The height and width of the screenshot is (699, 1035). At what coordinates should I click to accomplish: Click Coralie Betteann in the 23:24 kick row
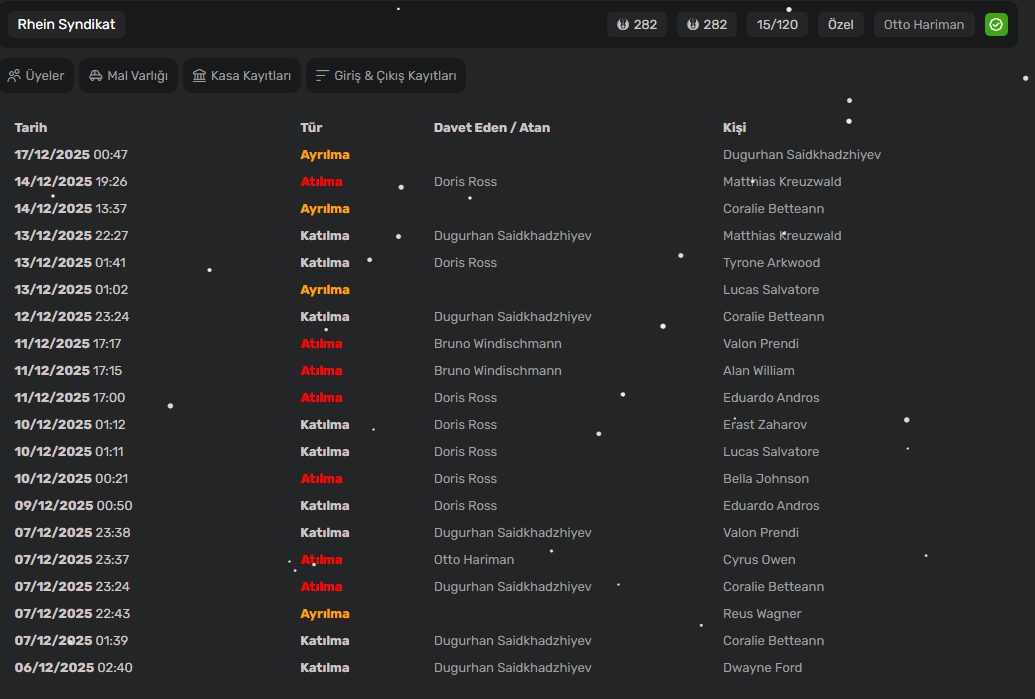(774, 587)
